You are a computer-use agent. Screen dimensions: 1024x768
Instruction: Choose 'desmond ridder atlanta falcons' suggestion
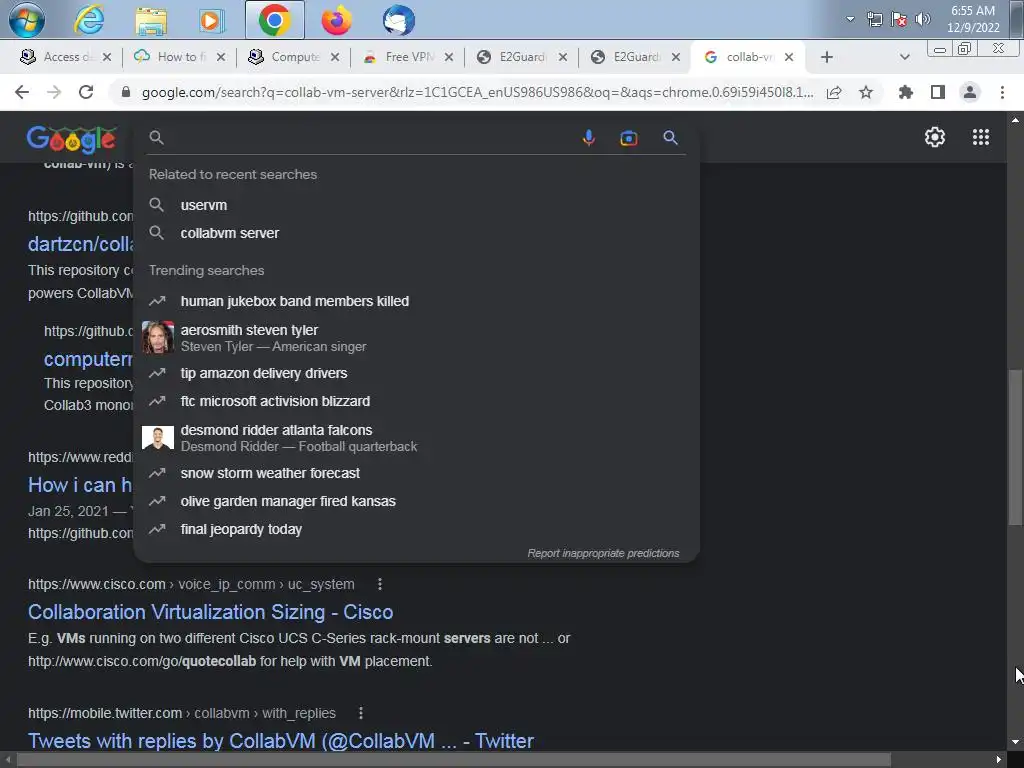click(417, 438)
